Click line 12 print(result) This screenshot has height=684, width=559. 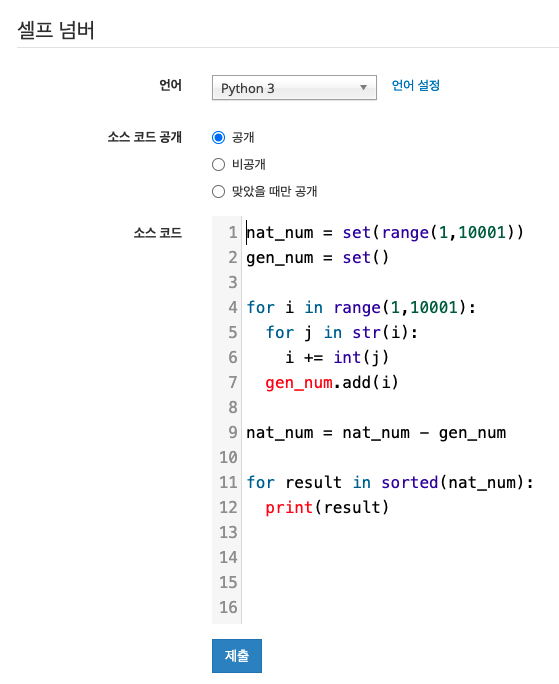pos(327,507)
